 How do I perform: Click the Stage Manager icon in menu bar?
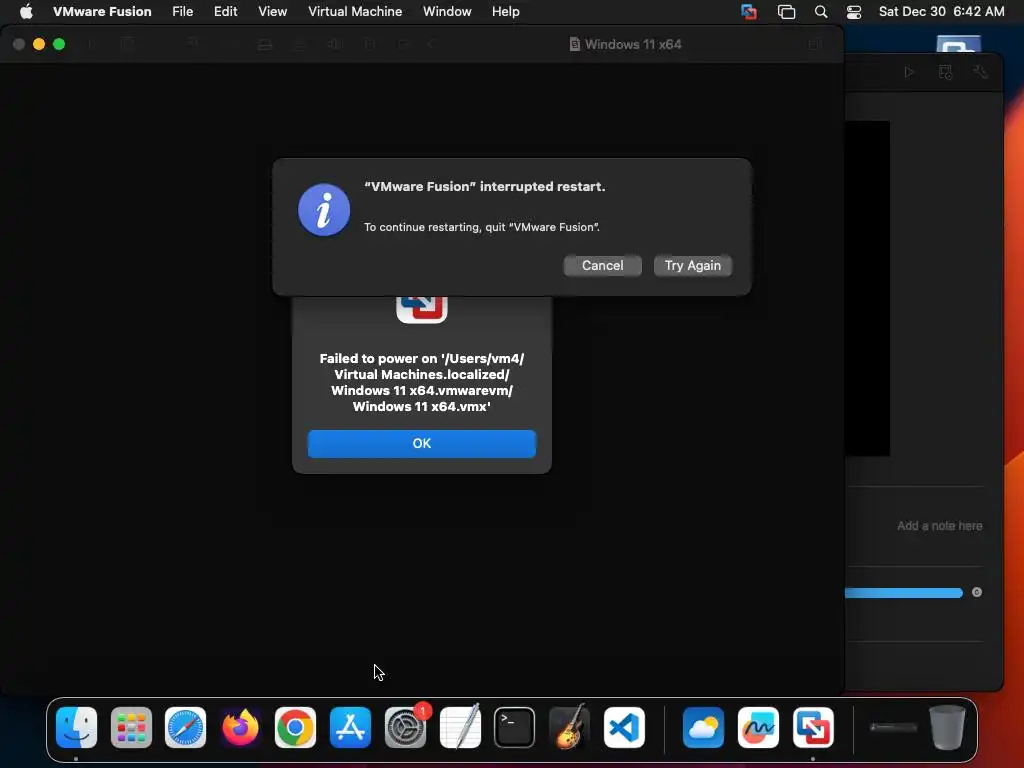click(786, 12)
